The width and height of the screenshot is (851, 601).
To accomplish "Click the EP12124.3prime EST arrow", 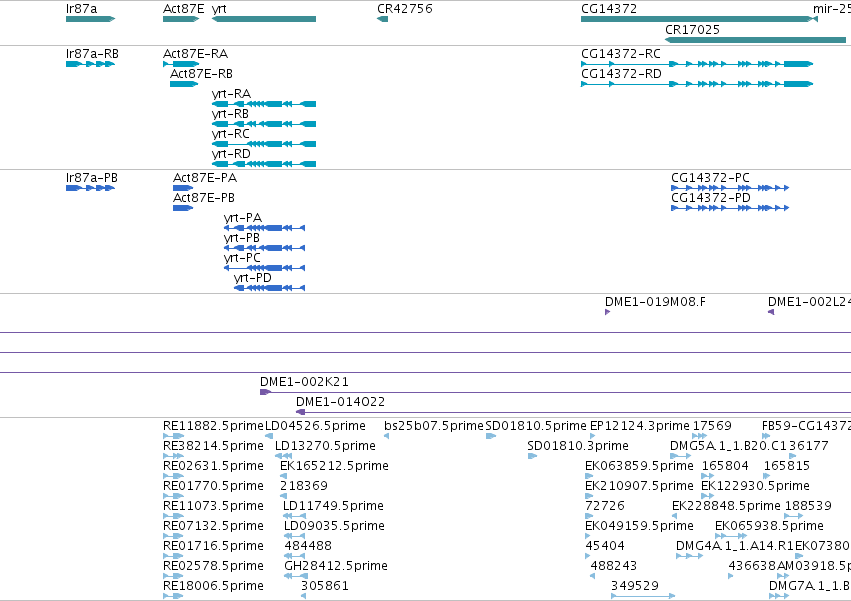I will 592,436.
